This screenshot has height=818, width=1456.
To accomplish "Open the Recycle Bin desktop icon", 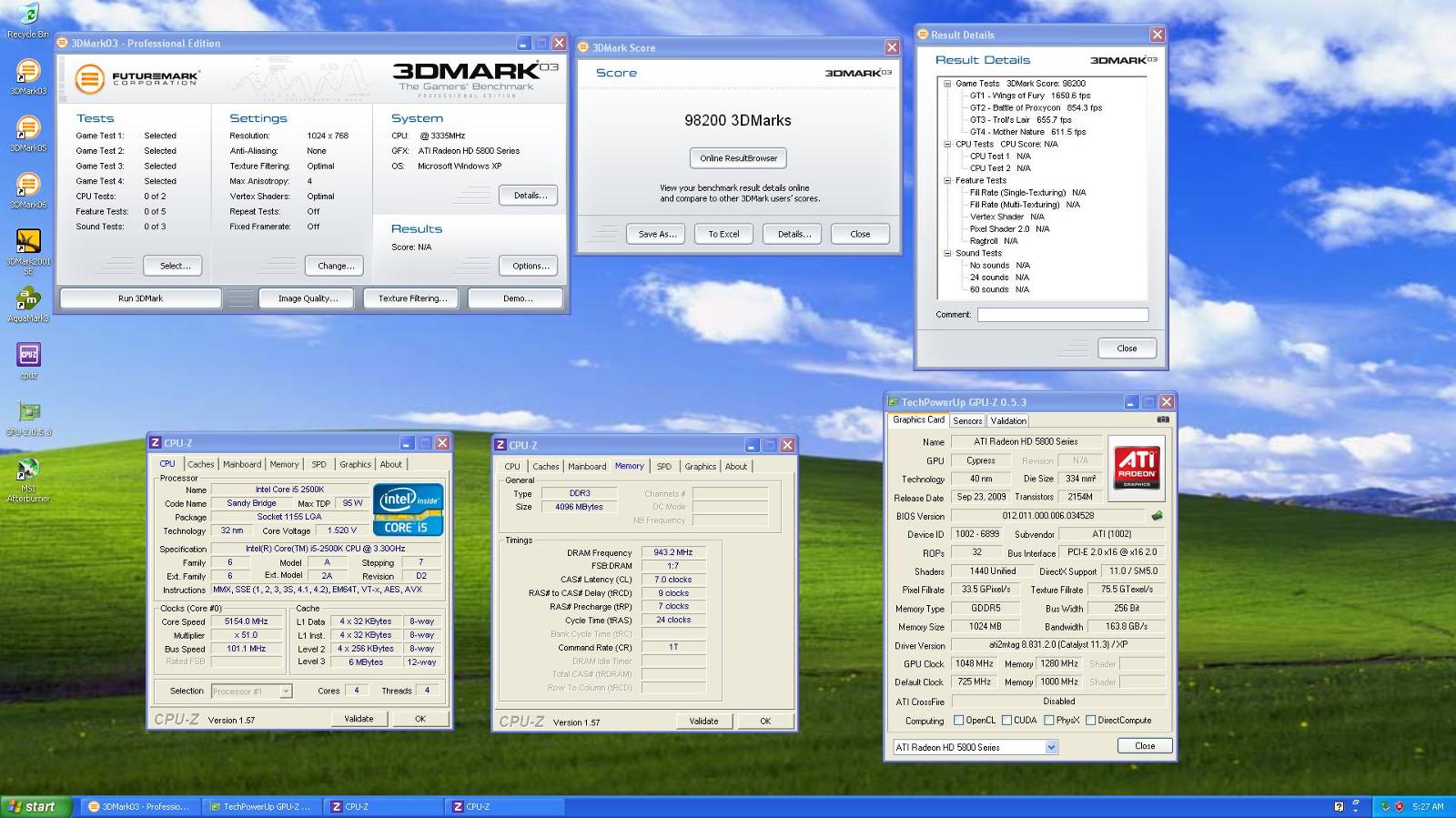I will (28, 20).
